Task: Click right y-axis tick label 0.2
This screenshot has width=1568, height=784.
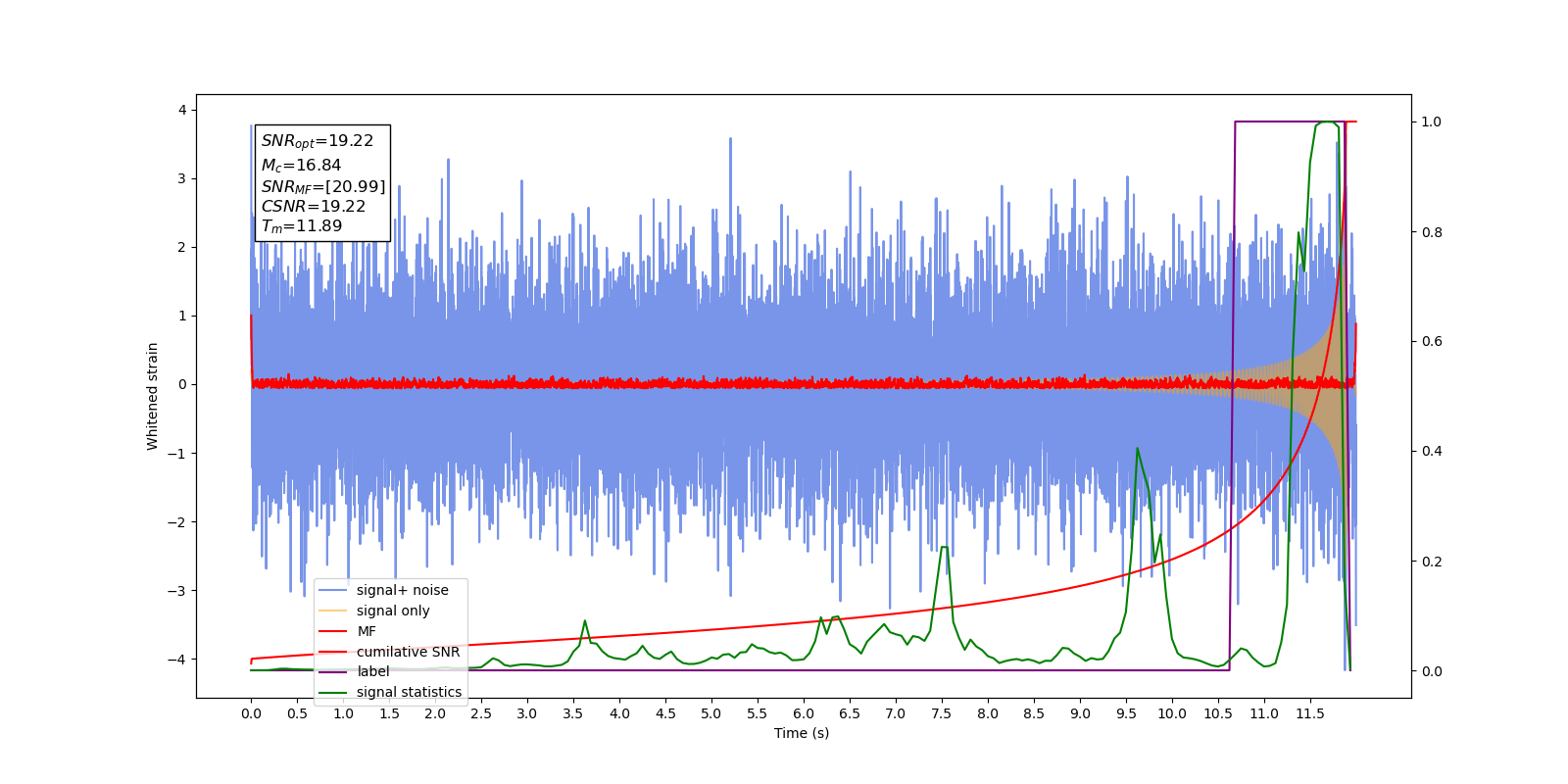Action: click(1432, 562)
